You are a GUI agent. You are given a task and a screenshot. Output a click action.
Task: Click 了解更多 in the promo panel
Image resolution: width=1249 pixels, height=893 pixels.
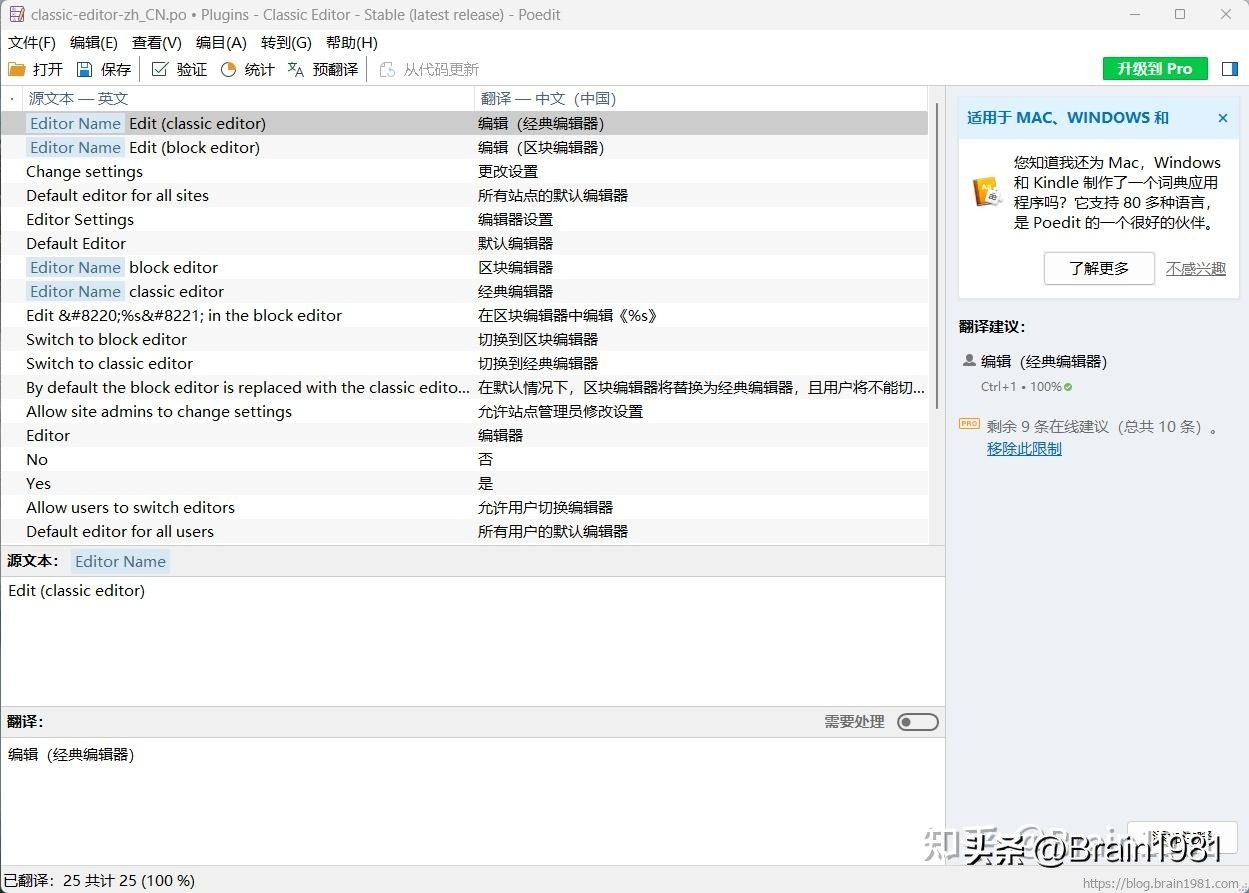(x=1098, y=268)
